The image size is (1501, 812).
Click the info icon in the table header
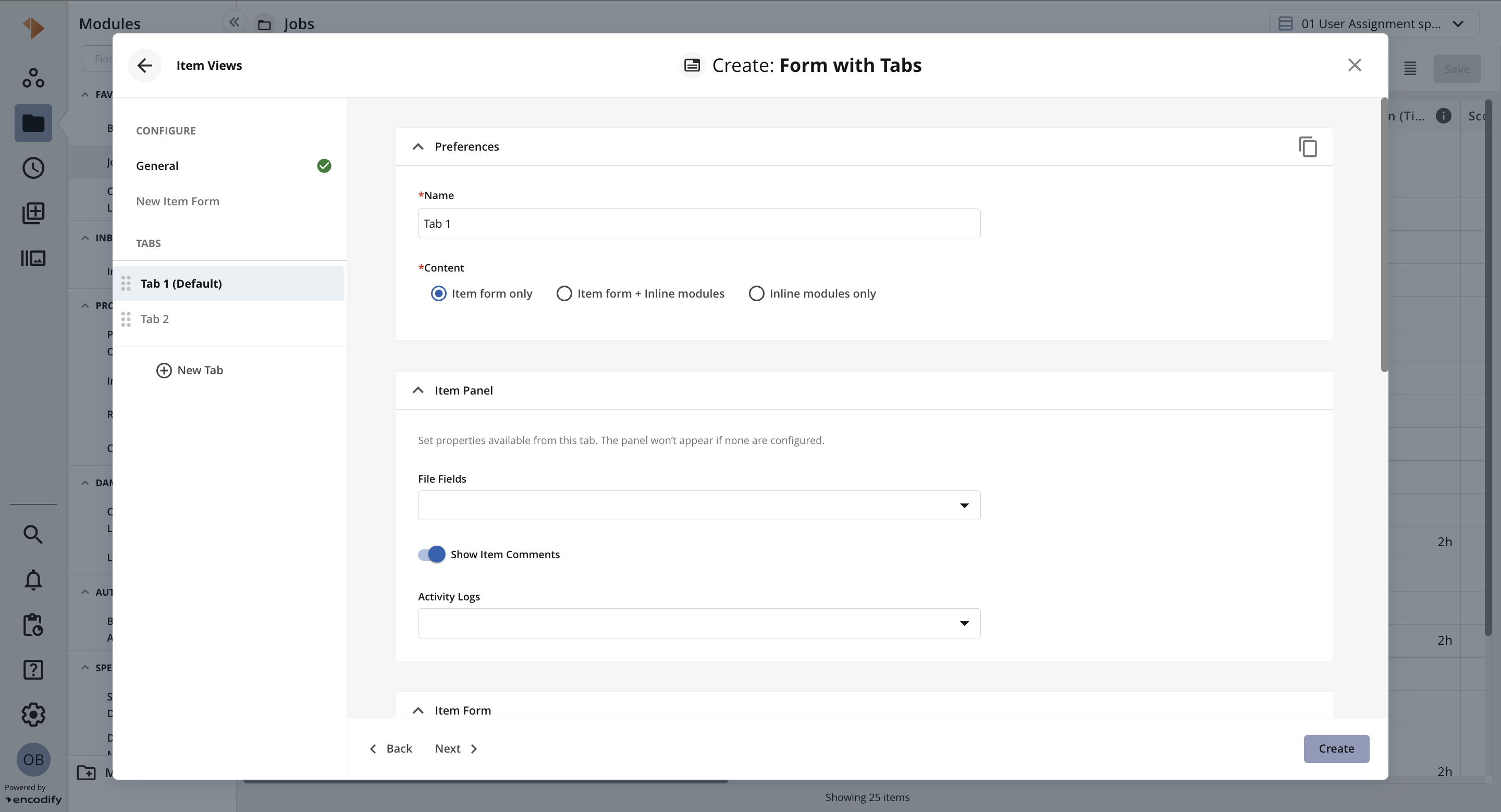(x=1443, y=116)
